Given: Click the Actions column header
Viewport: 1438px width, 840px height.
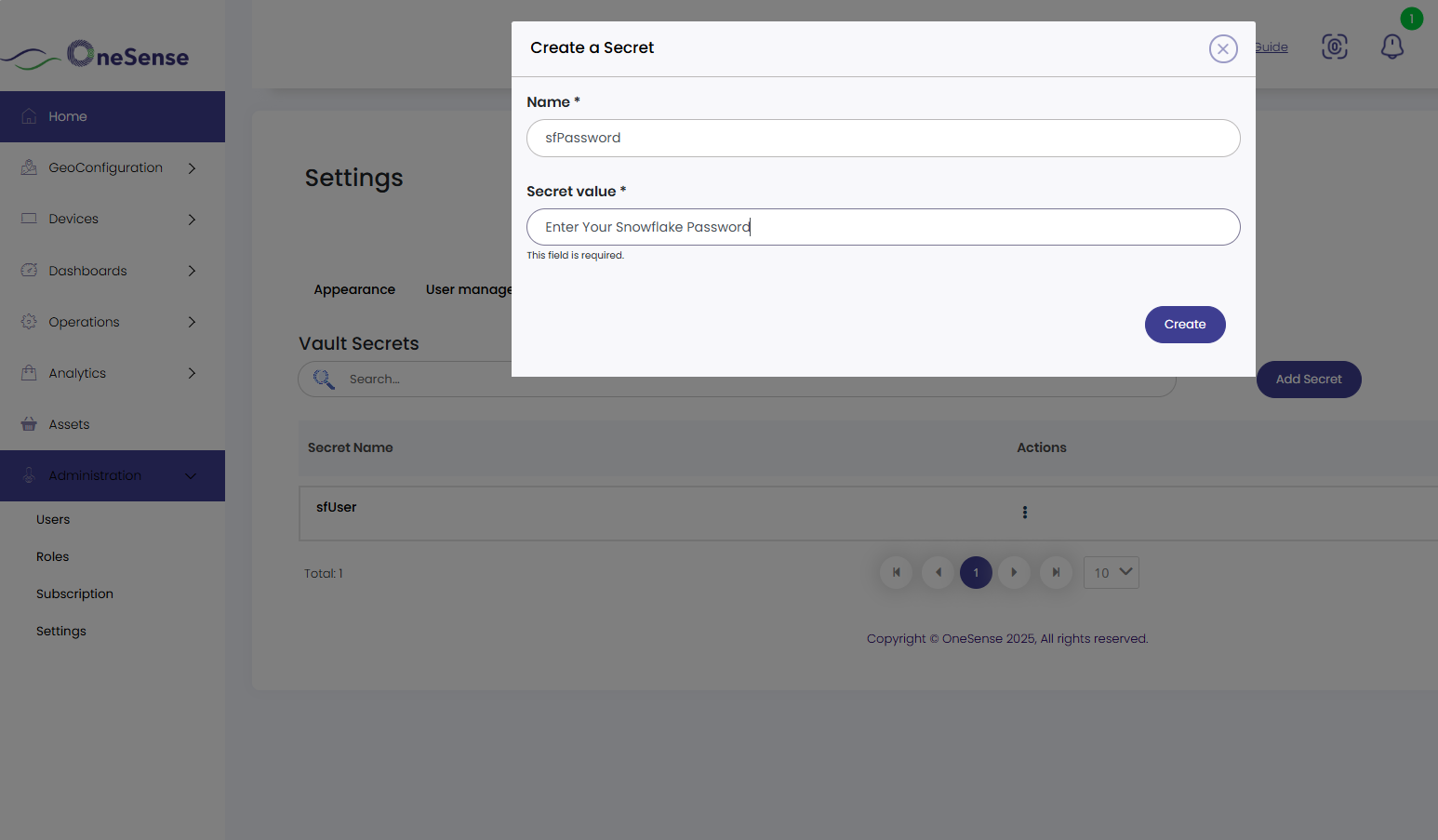Looking at the screenshot, I should tap(1042, 447).
